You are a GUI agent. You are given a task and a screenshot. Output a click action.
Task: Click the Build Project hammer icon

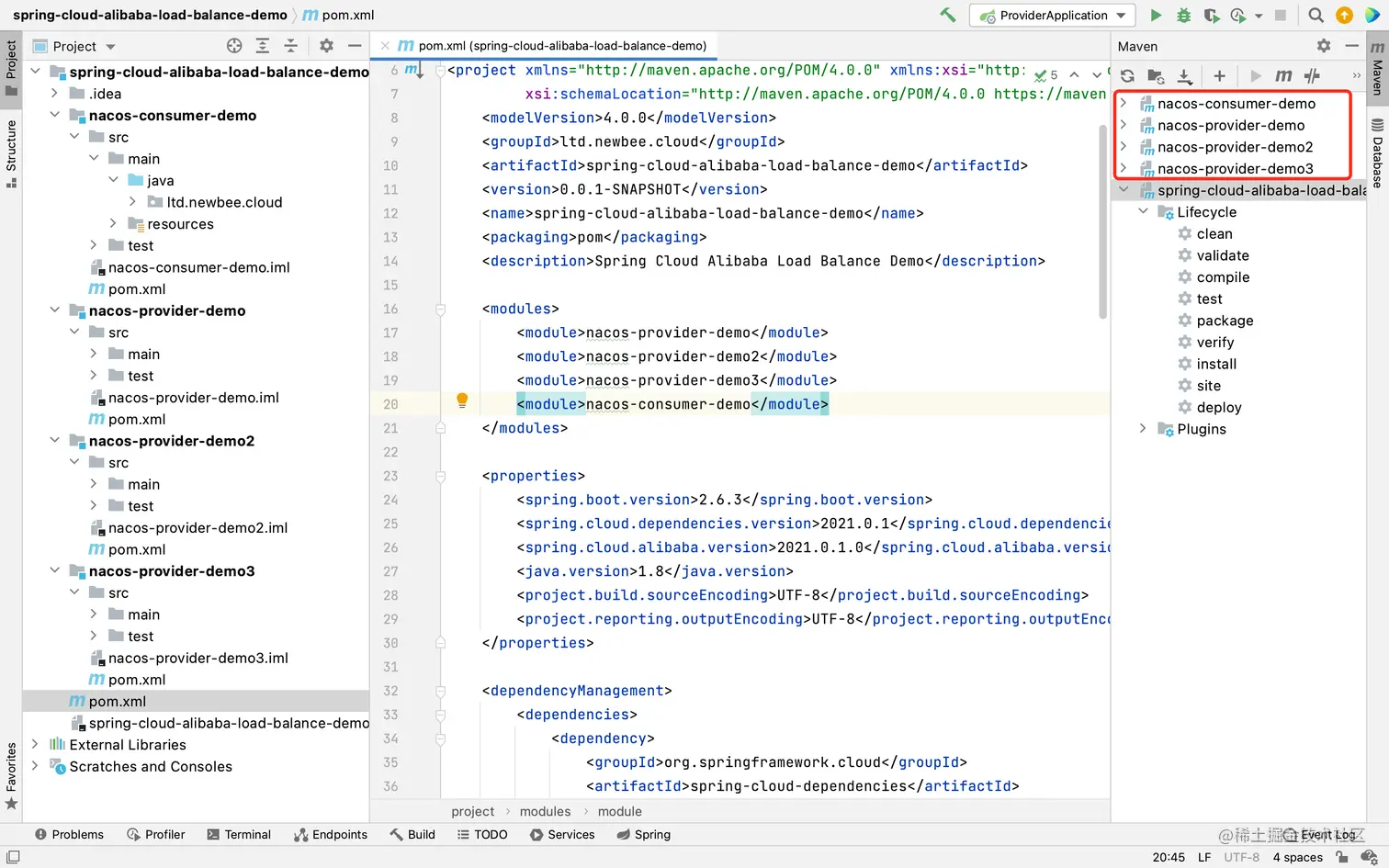click(948, 15)
